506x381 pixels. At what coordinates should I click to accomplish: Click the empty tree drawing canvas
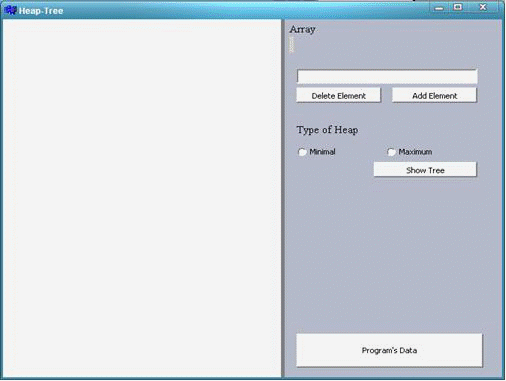pos(142,198)
